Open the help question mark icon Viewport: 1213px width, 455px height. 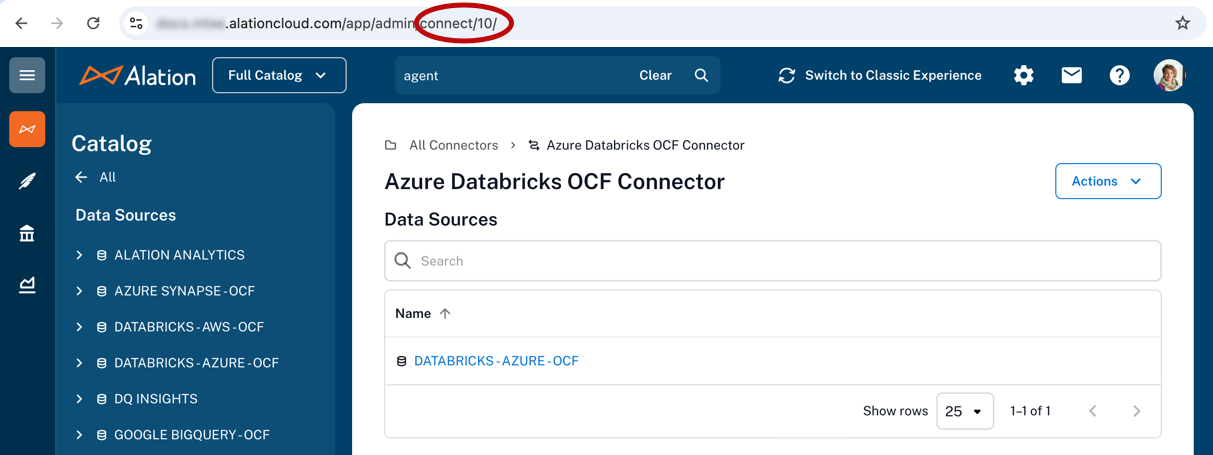click(1119, 75)
